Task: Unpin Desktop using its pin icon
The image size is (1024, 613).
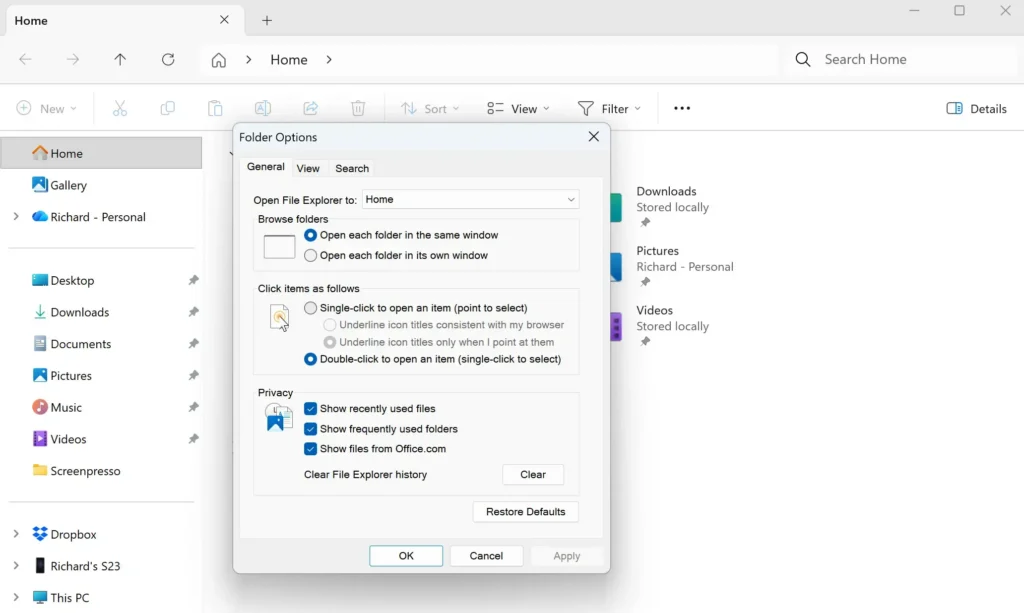Action: pos(193,280)
